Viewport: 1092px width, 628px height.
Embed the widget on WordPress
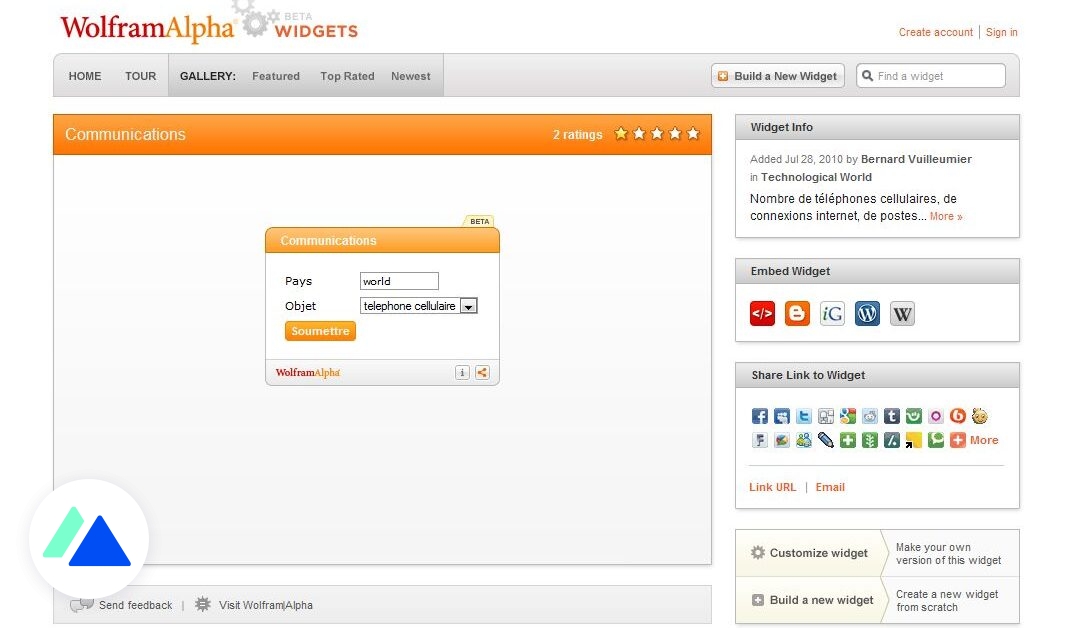[x=867, y=313]
